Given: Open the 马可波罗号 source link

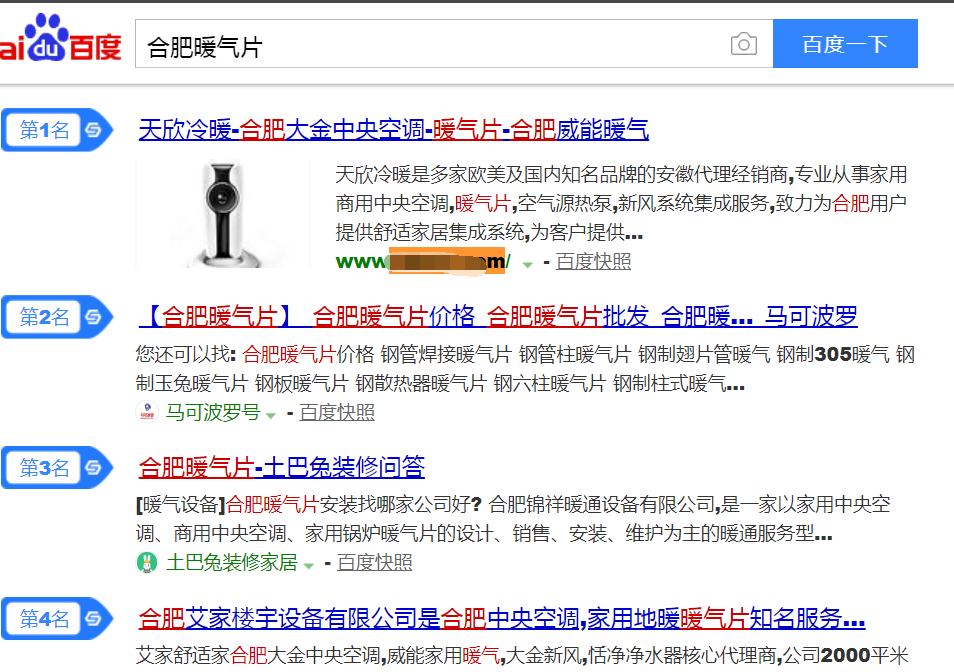Looking at the screenshot, I should pos(213,412).
